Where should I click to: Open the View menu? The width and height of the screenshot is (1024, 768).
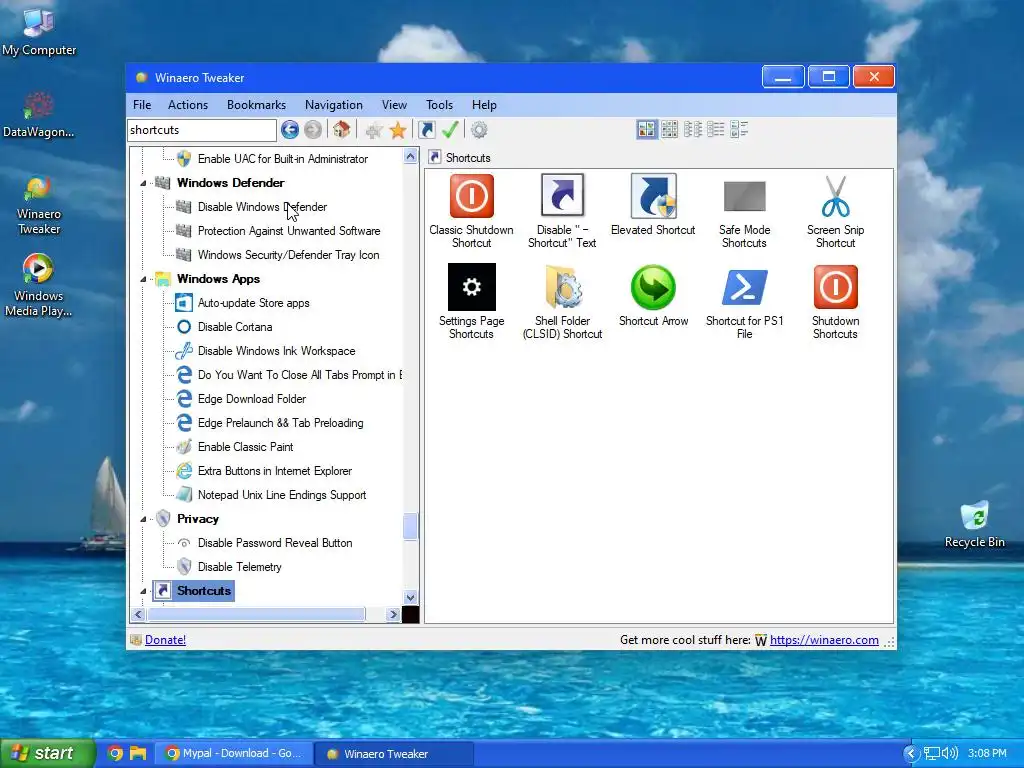pyautogui.click(x=394, y=104)
